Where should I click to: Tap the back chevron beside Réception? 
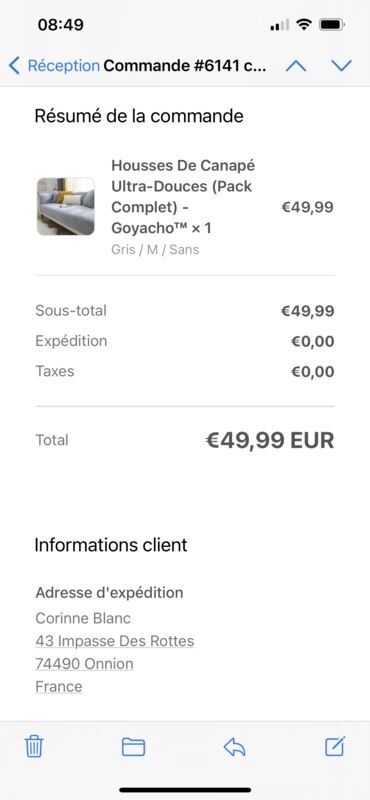tap(14, 66)
